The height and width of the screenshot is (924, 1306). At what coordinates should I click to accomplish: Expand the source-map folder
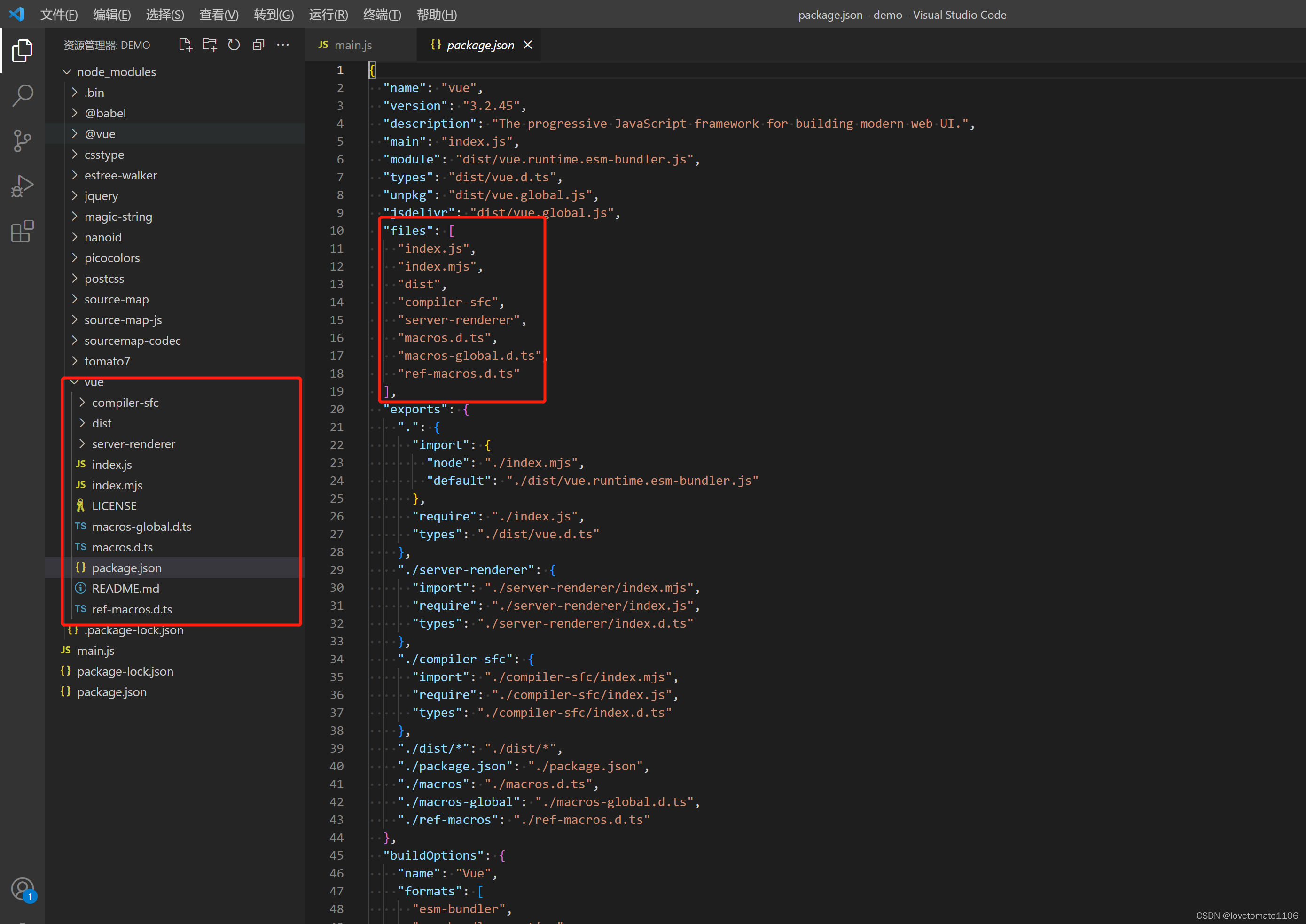(175, 299)
